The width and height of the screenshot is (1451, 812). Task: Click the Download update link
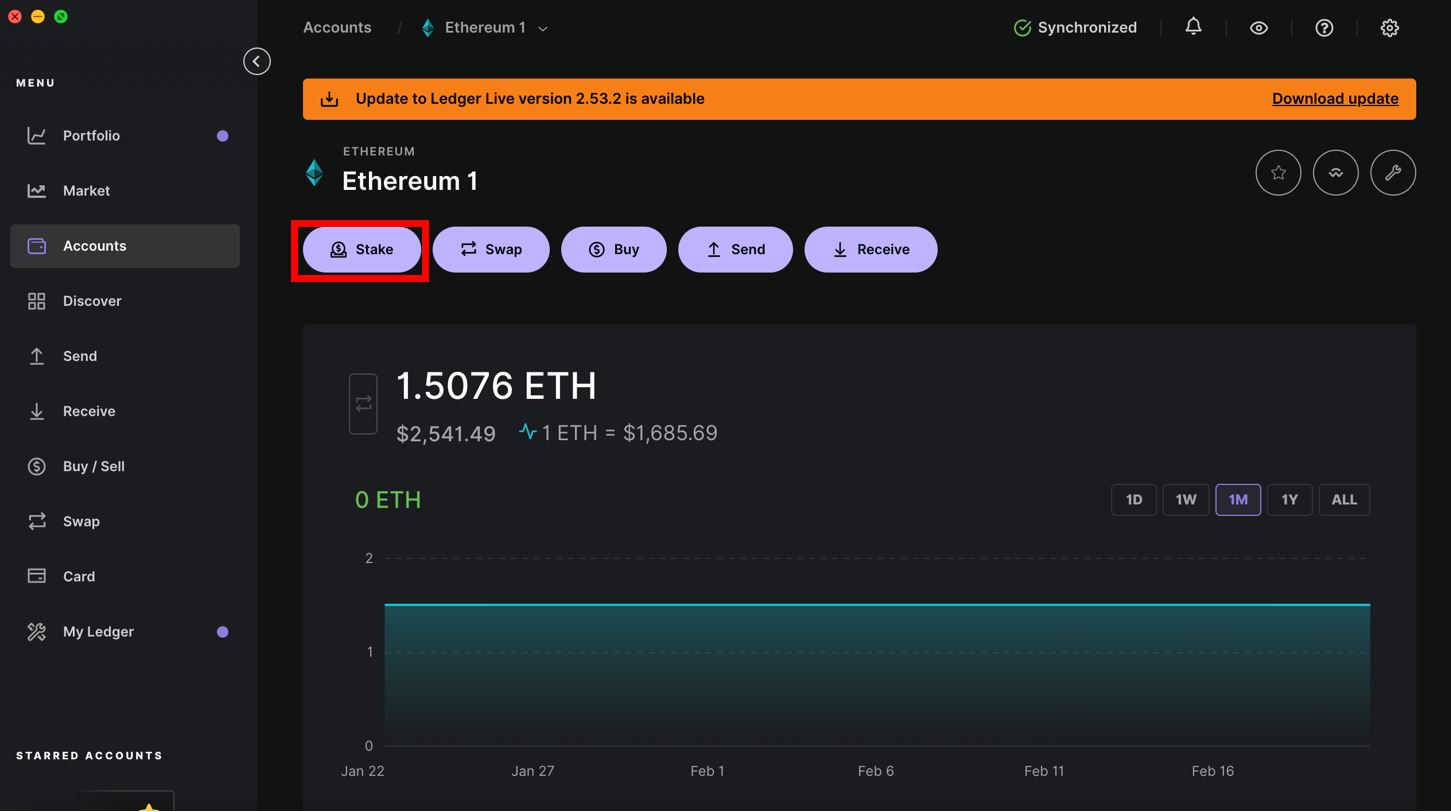point(1335,99)
